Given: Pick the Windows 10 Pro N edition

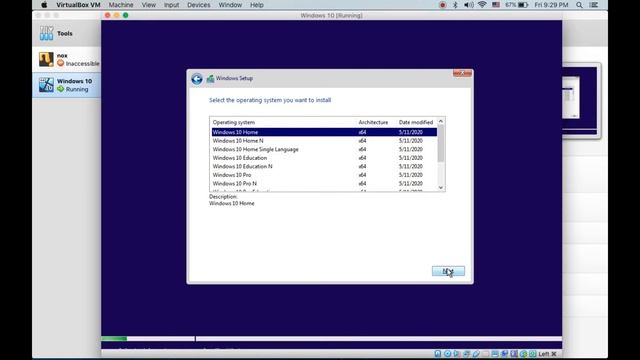Looking at the screenshot, I should (324, 183).
